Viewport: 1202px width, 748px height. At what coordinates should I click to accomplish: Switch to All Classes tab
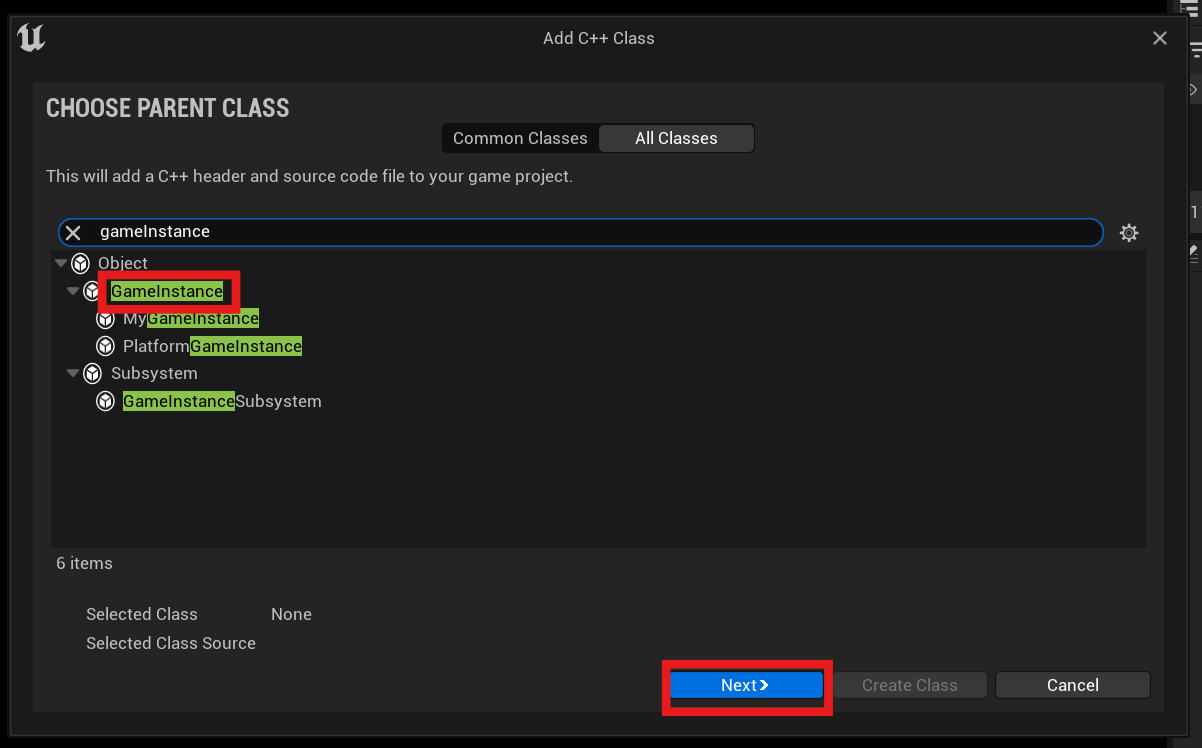[676, 138]
